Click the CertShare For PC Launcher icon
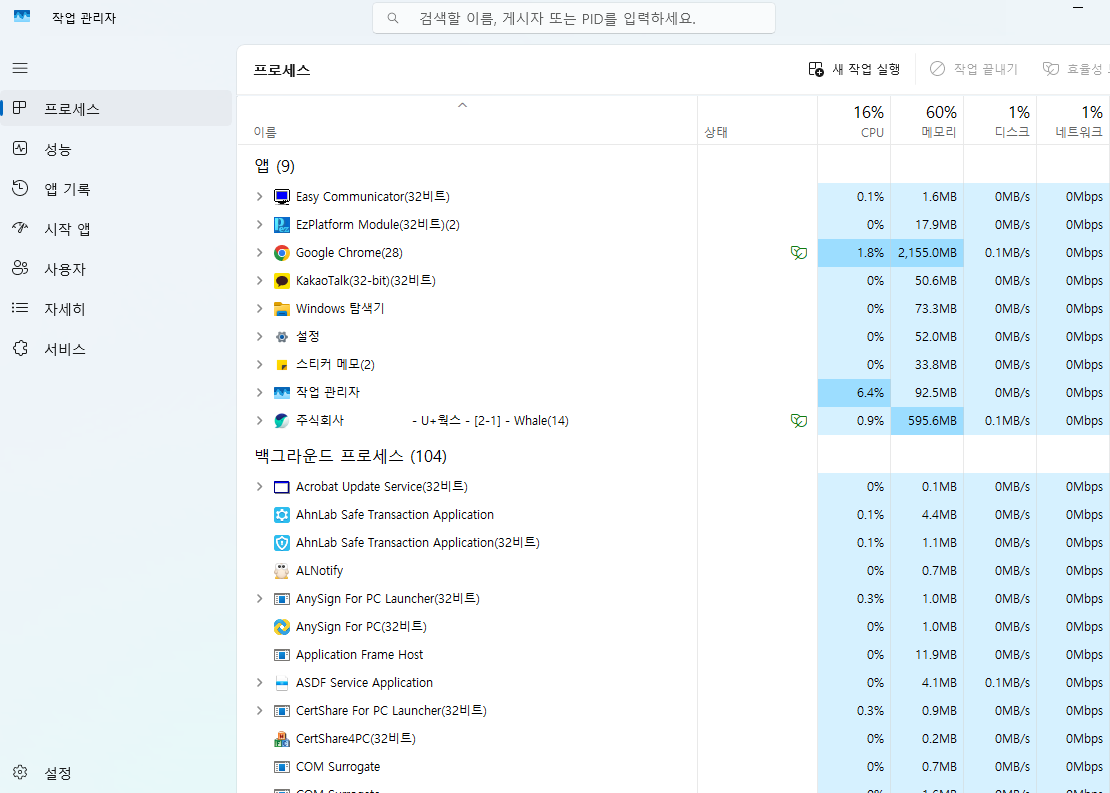Image resolution: width=1110 pixels, height=793 pixels. coord(282,711)
